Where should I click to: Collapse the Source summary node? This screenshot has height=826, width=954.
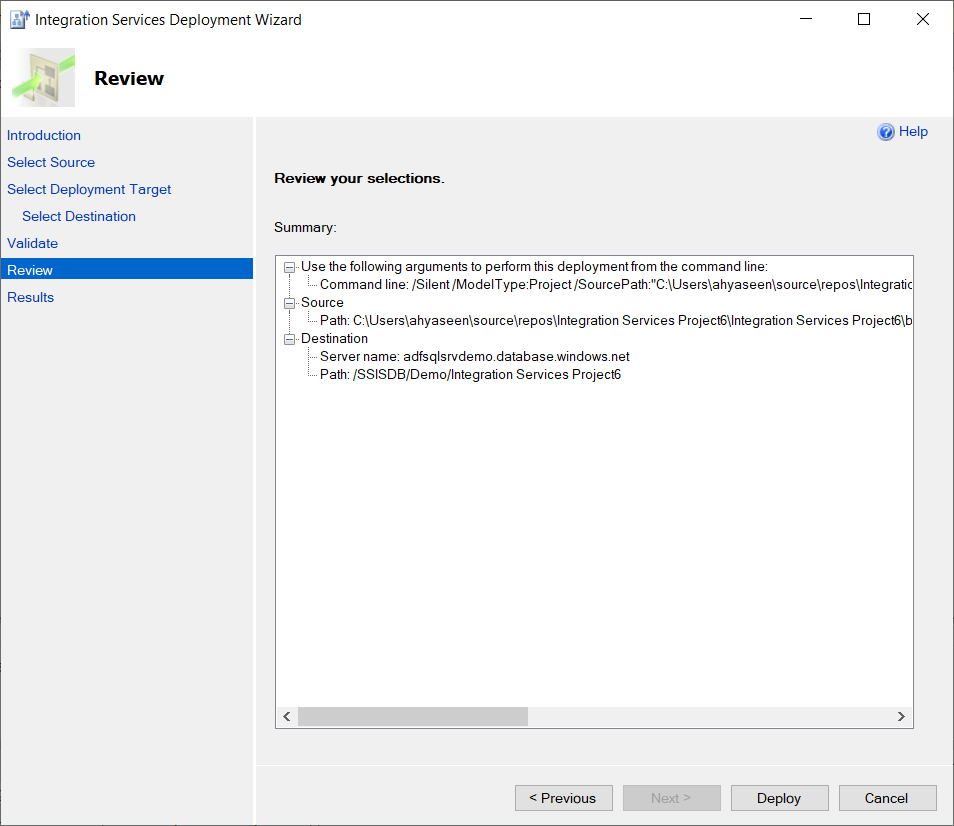pyautogui.click(x=288, y=302)
